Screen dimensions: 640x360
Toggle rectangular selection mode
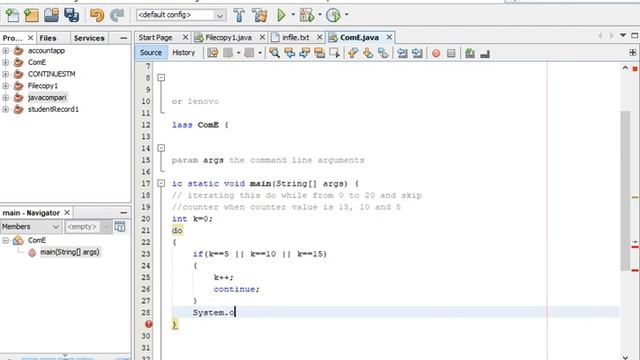click(x=334, y=53)
